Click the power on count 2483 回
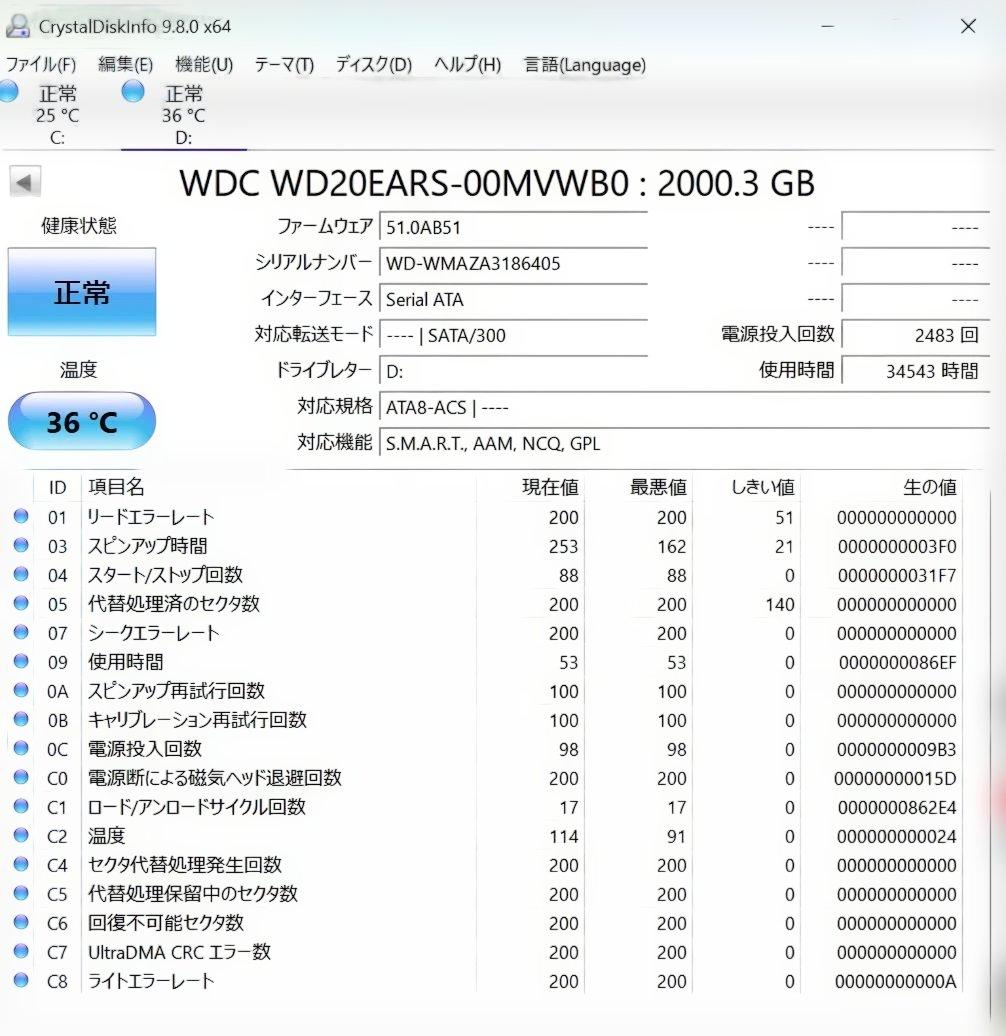 pyautogui.click(x=916, y=335)
